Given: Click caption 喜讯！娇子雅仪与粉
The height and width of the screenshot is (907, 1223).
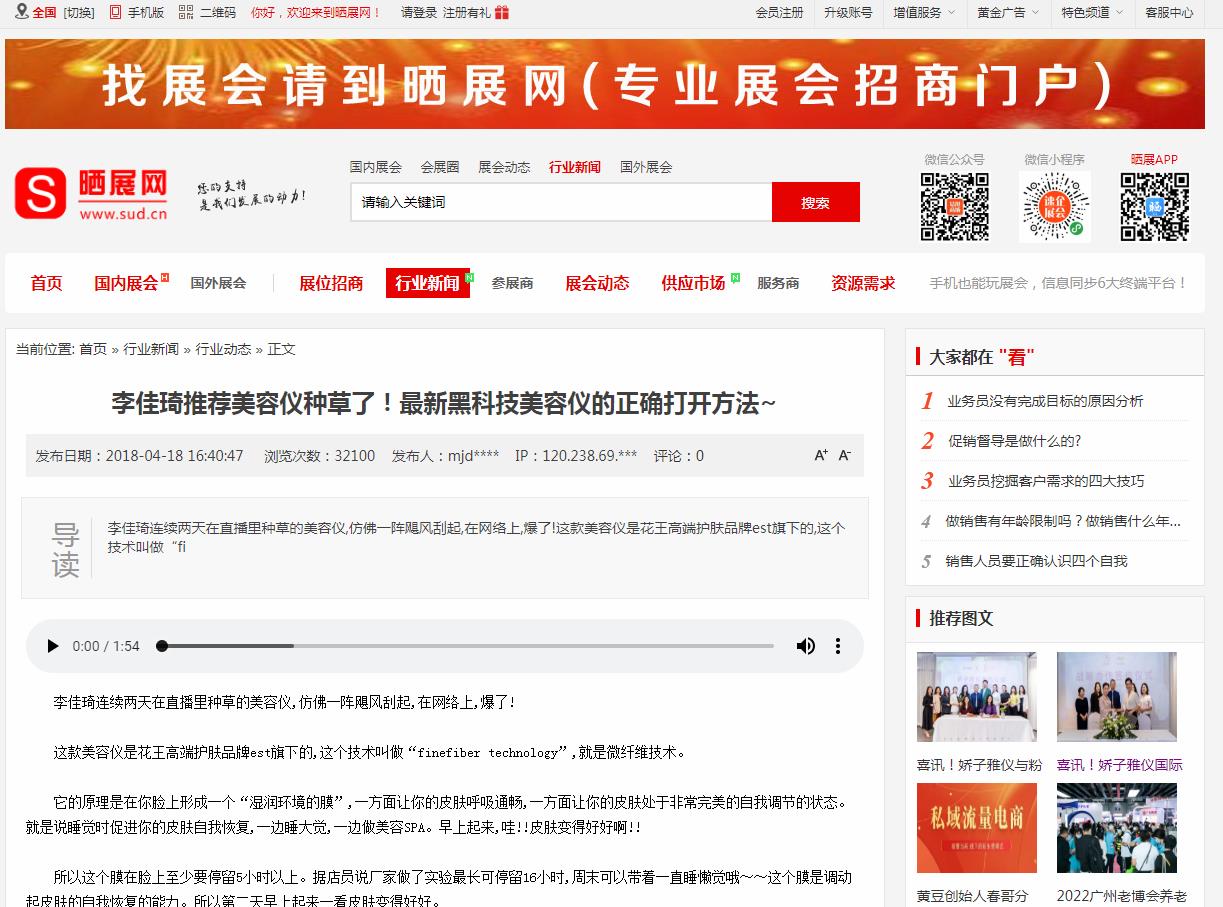Looking at the screenshot, I should coord(979,765).
